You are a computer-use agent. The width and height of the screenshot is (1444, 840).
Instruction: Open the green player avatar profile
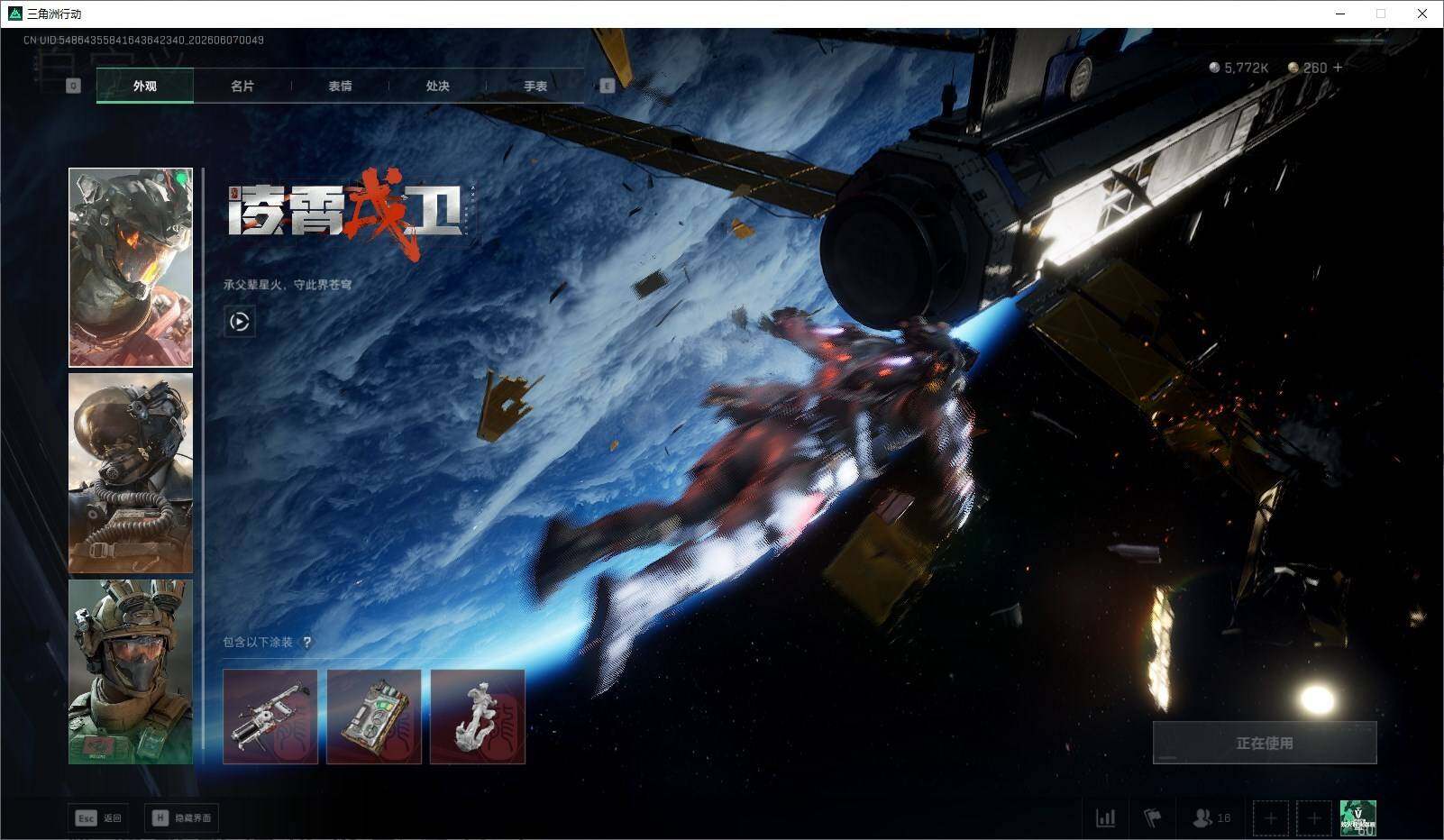(1357, 817)
